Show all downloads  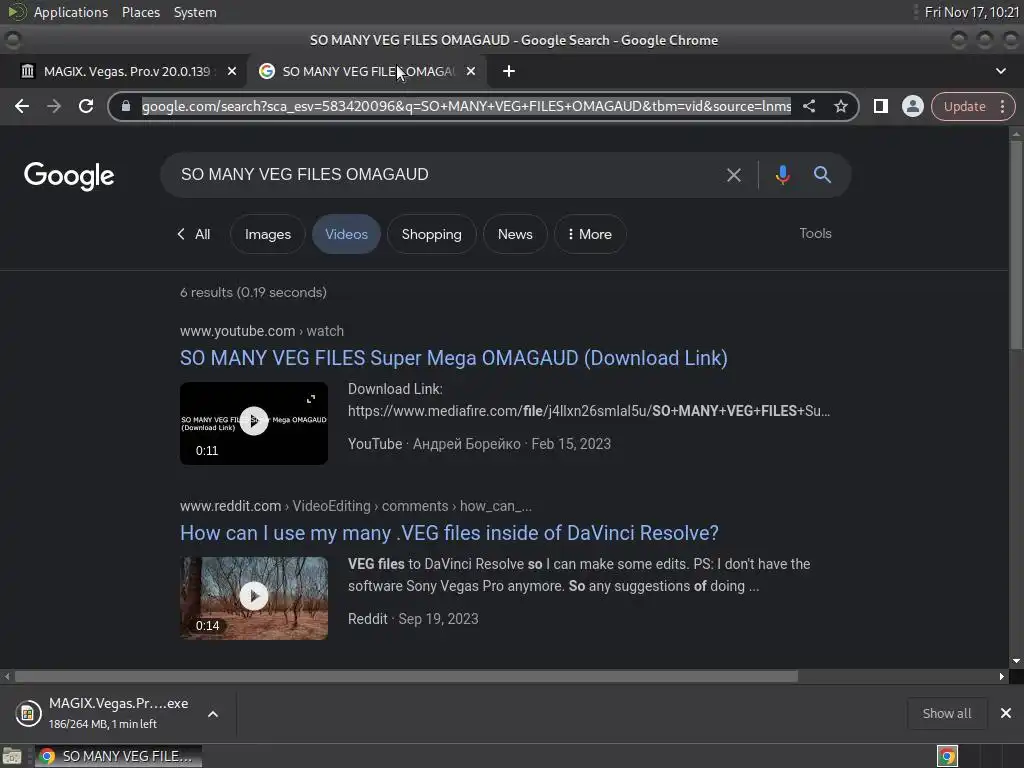point(946,713)
